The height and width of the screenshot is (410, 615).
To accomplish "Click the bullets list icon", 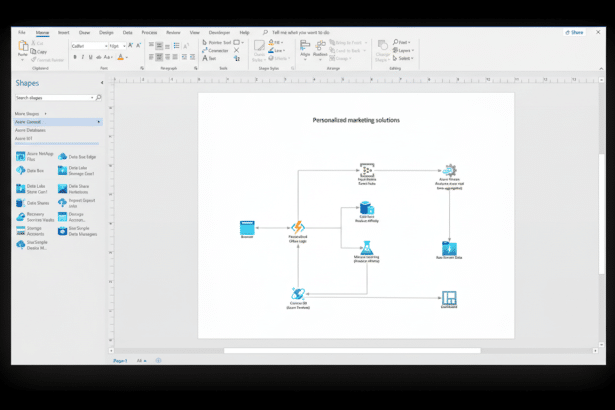I will click(x=176, y=46).
